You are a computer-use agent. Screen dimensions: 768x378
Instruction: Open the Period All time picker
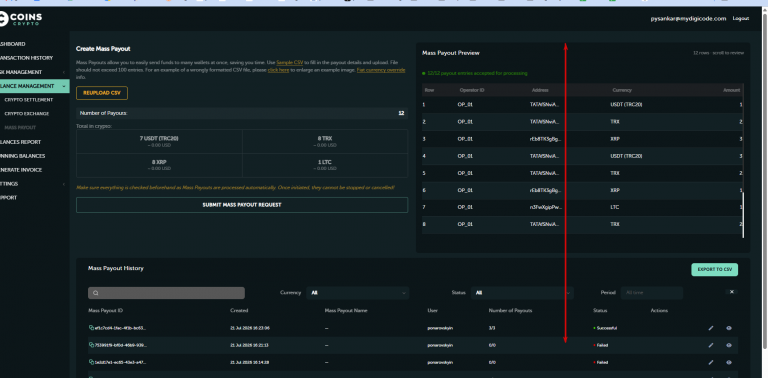[652, 293]
